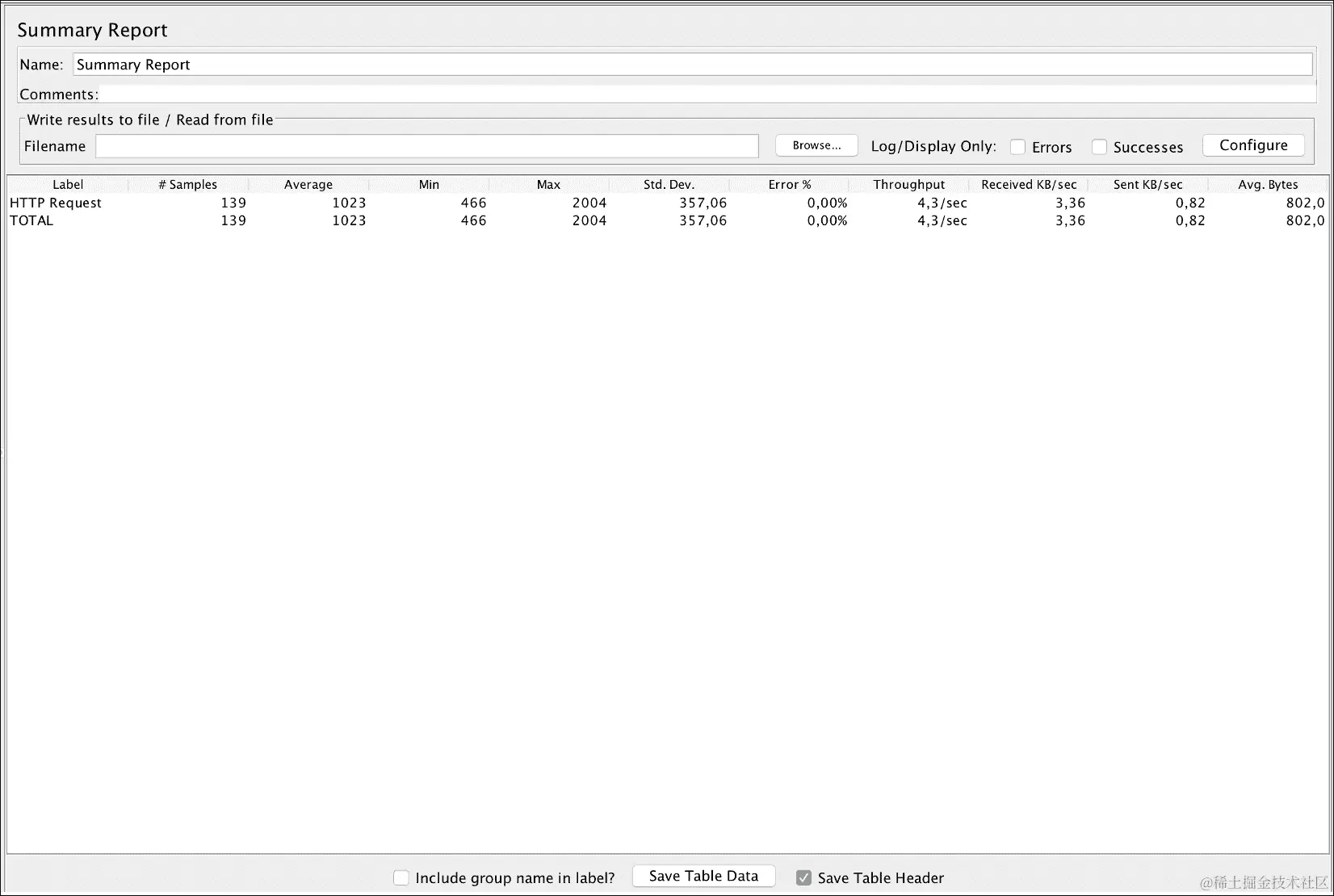Image resolution: width=1334 pixels, height=896 pixels.
Task: Tick the Successes checkbox
Action: 1099,147
